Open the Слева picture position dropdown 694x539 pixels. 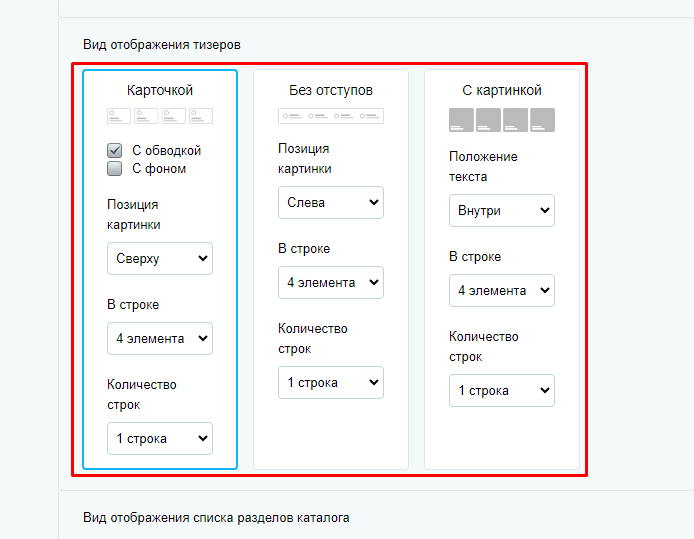(331, 203)
